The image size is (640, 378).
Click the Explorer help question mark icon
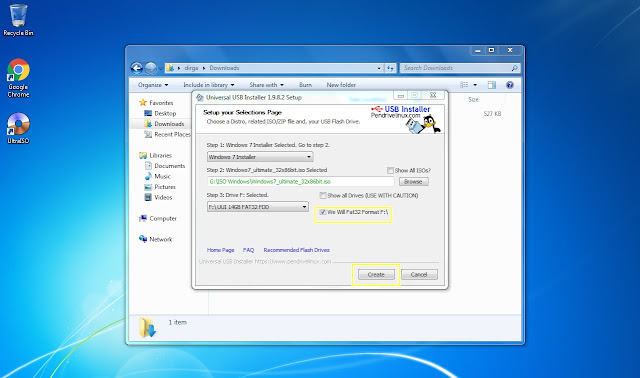[509, 85]
